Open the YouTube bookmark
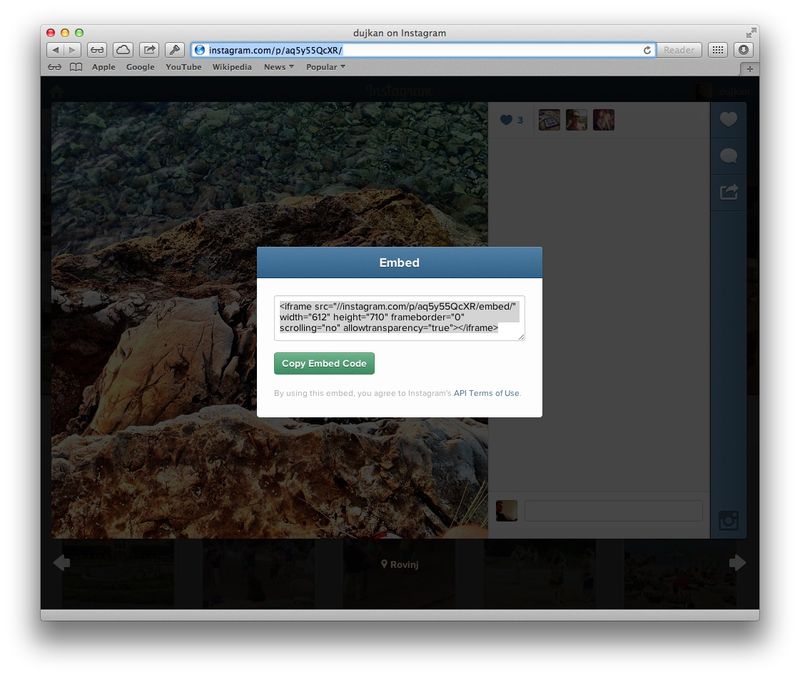 pyautogui.click(x=184, y=67)
